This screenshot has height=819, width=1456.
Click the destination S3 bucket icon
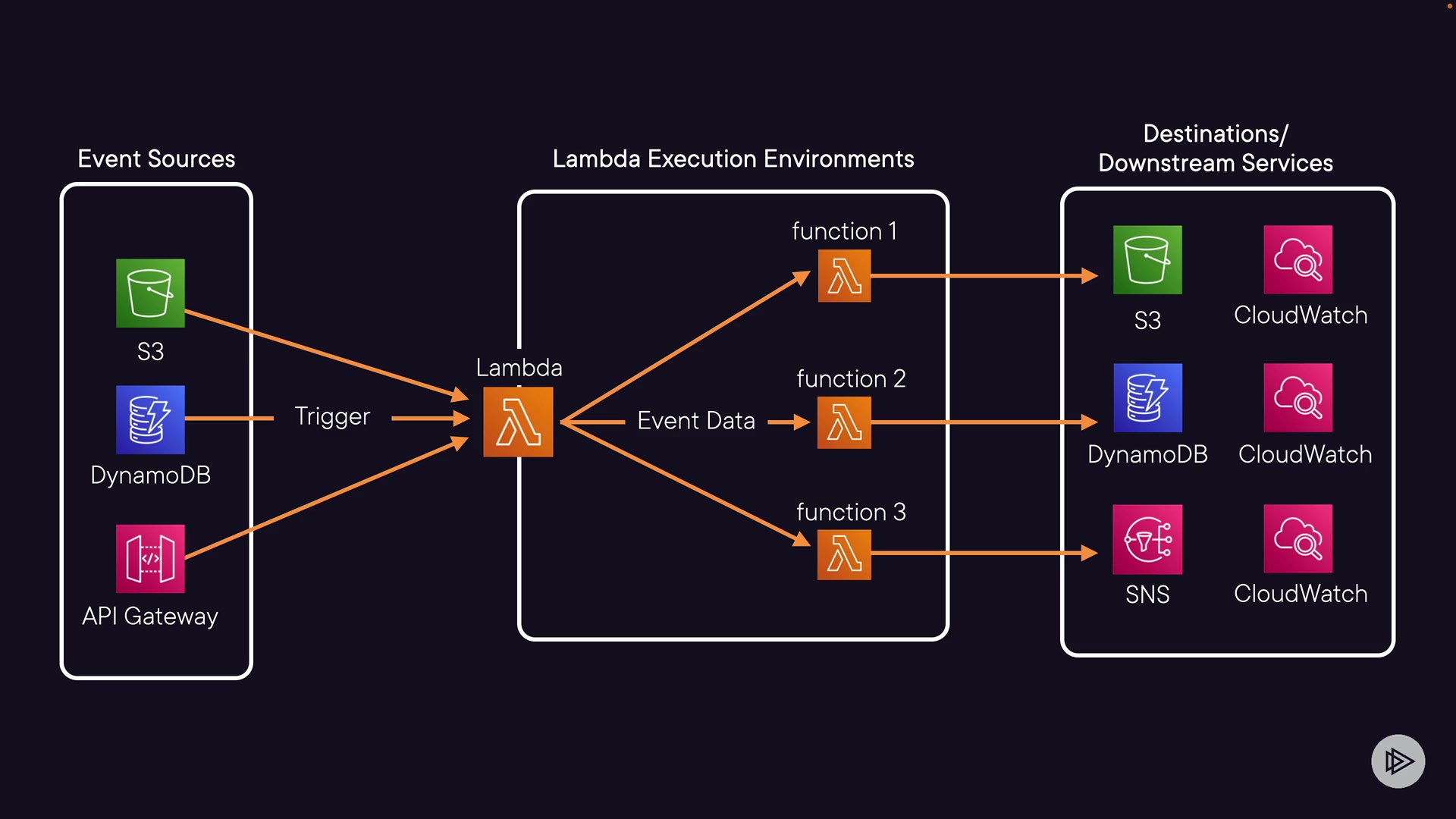pyautogui.click(x=1147, y=259)
